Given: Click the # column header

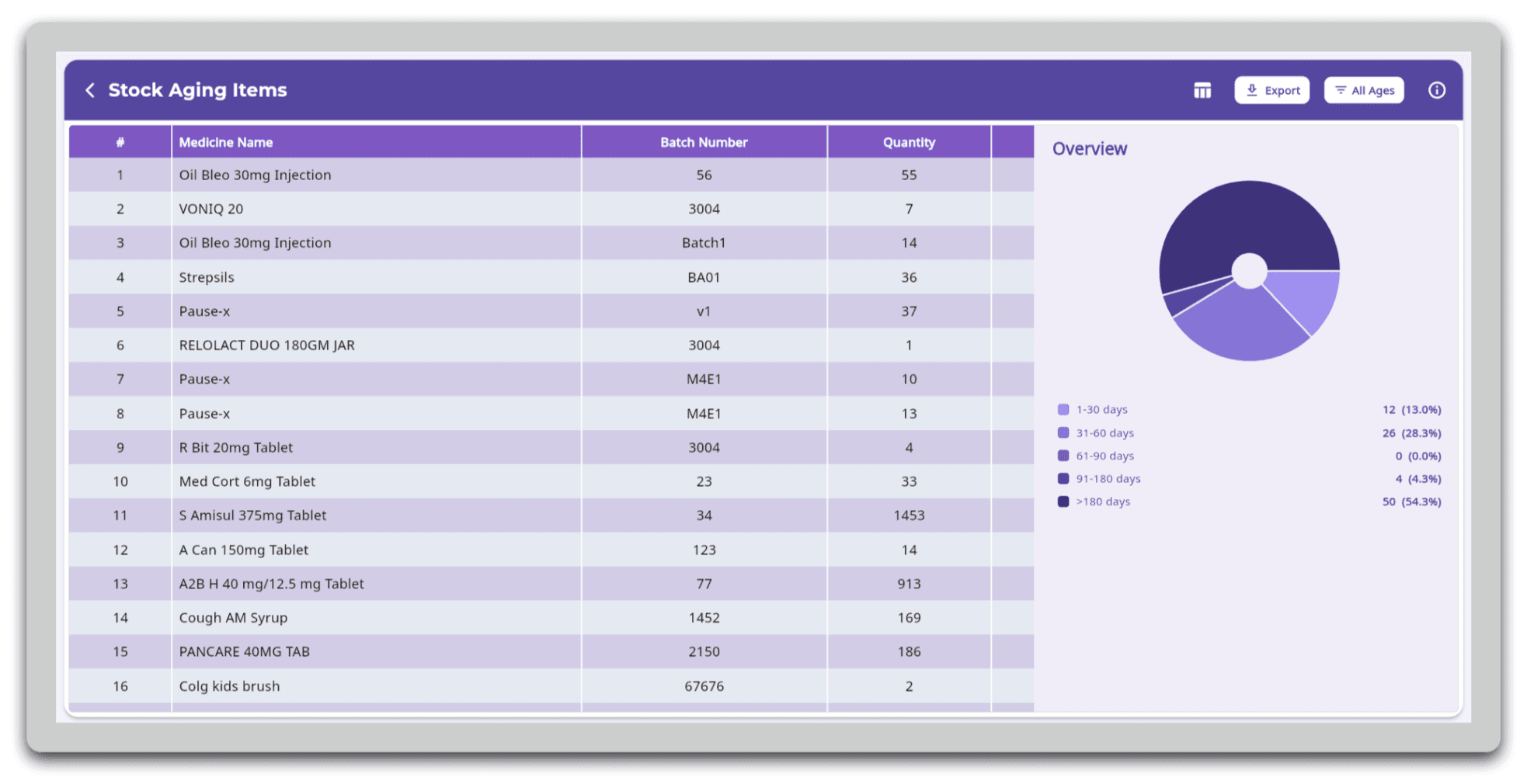Looking at the screenshot, I should tap(120, 142).
